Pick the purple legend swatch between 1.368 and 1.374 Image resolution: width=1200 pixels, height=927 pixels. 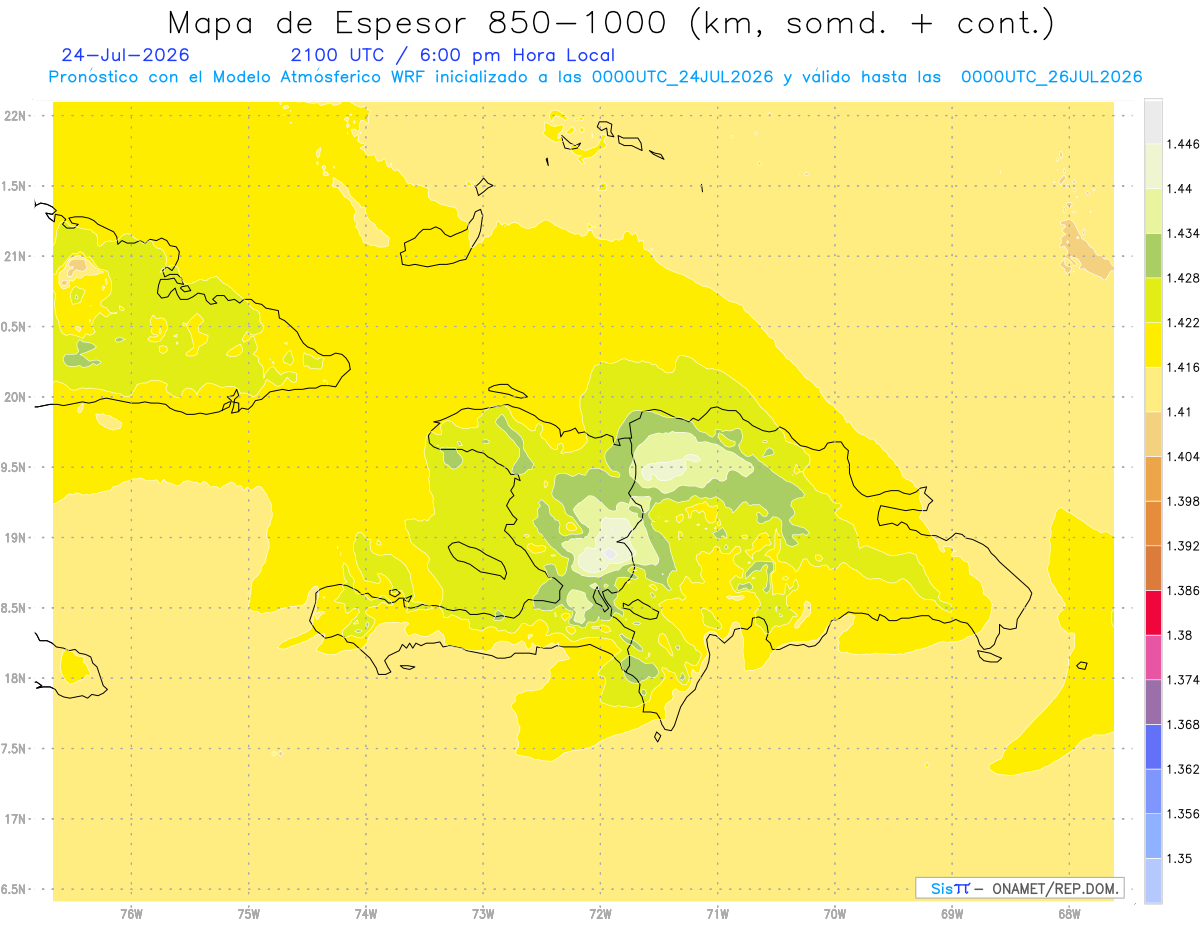tap(1153, 702)
